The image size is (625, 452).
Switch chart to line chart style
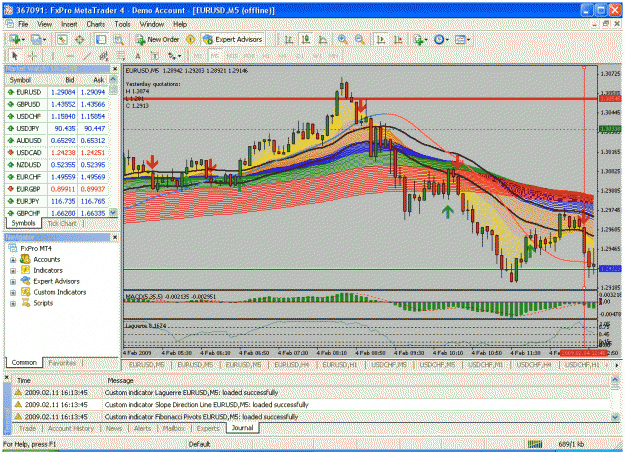pyautogui.click(x=323, y=39)
